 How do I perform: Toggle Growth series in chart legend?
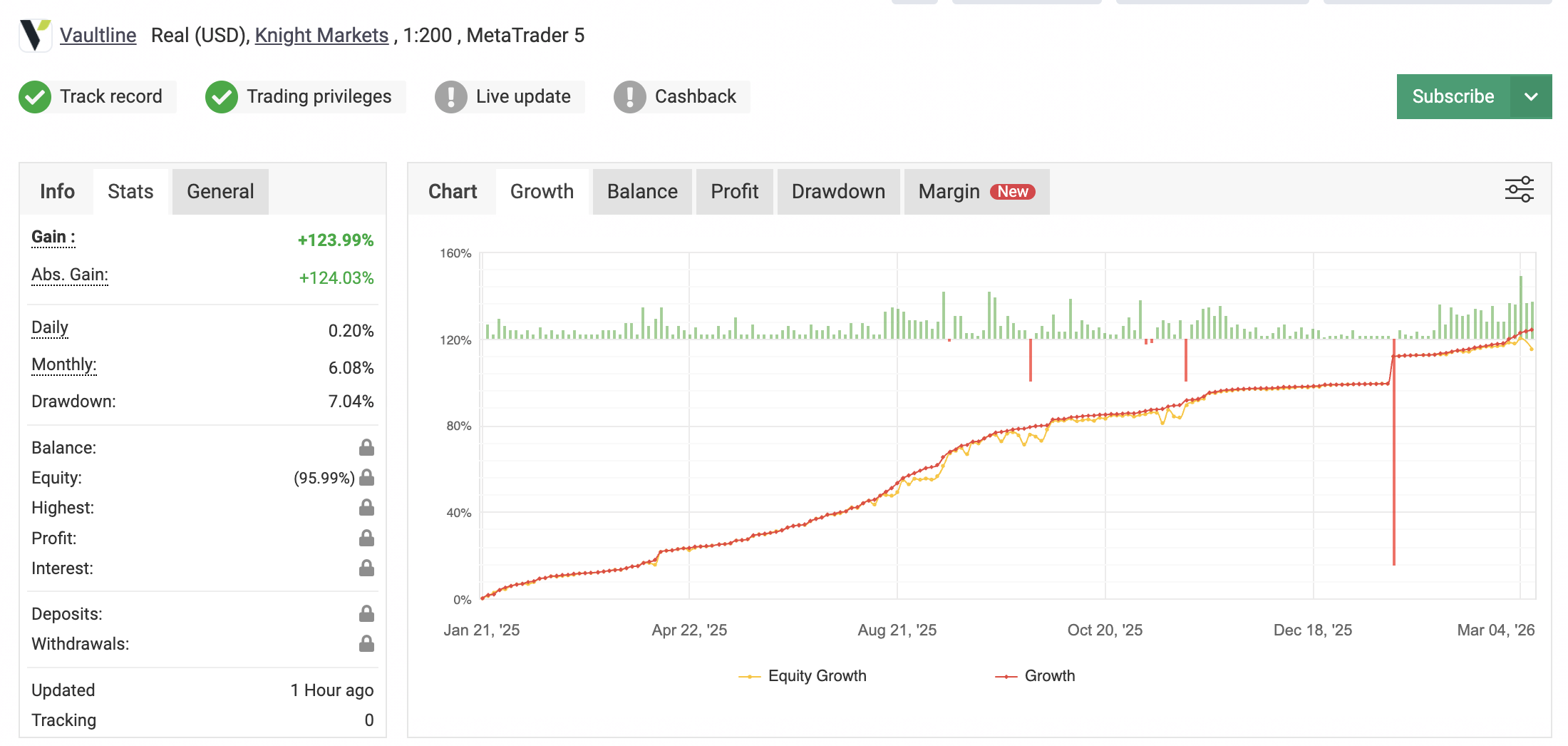pos(1036,676)
